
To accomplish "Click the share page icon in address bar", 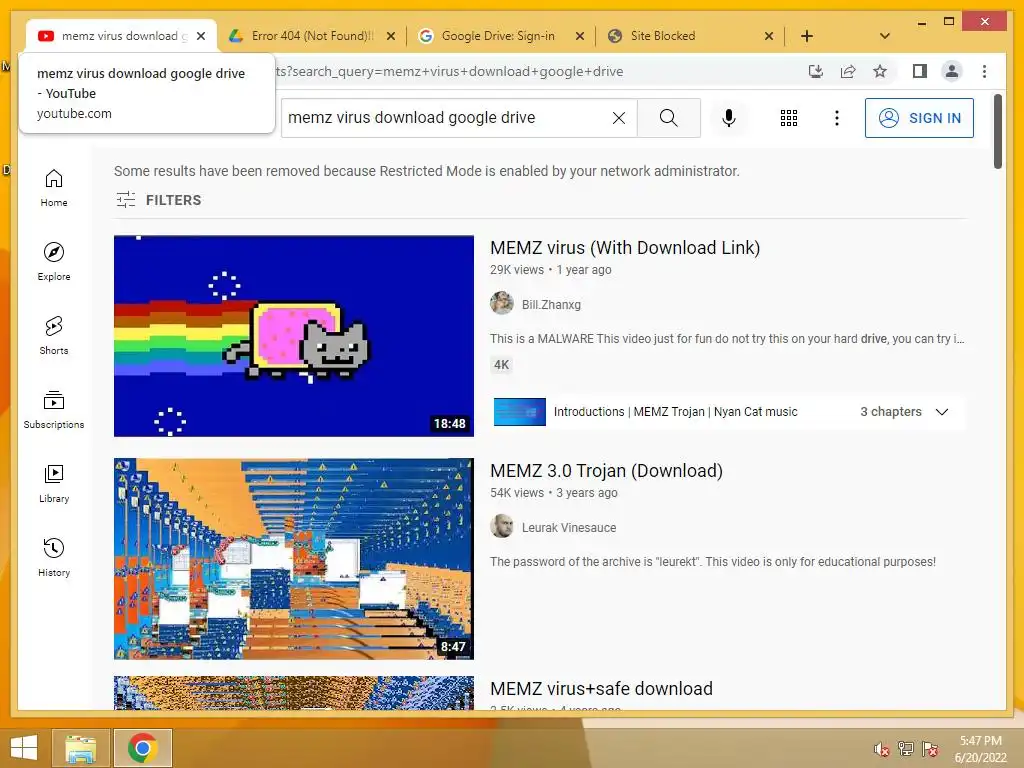I will click(x=848, y=71).
